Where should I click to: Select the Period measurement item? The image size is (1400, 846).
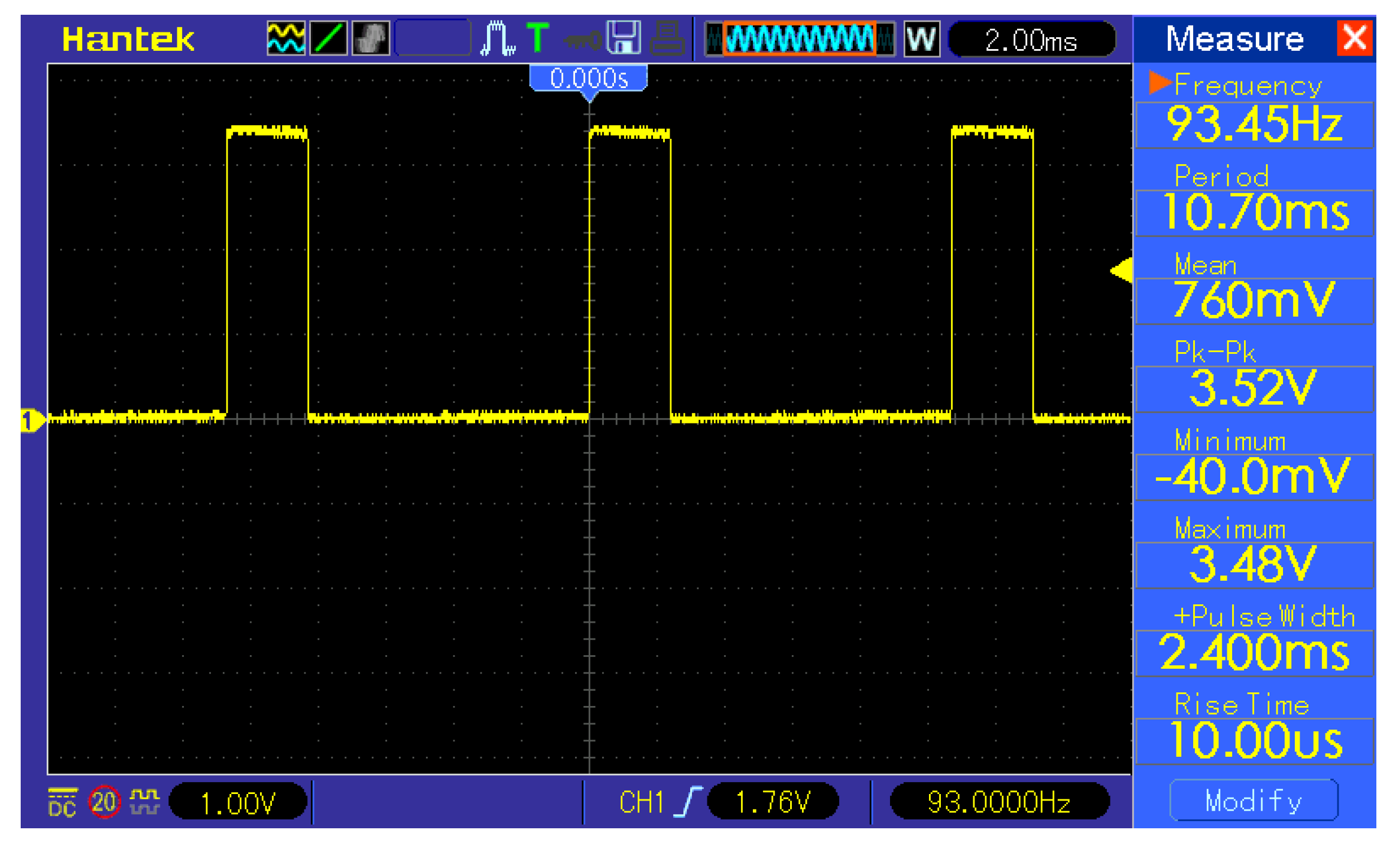[1222, 176]
